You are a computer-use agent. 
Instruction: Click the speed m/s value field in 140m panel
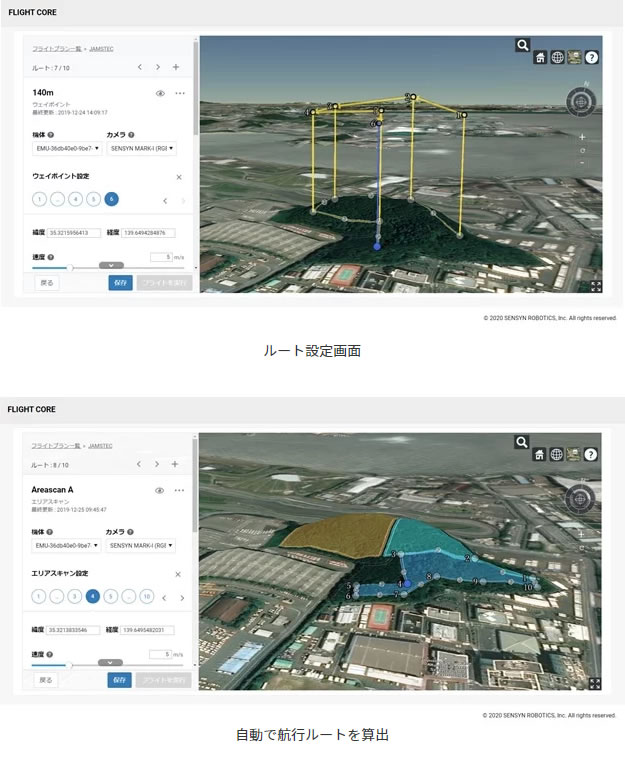(162, 257)
